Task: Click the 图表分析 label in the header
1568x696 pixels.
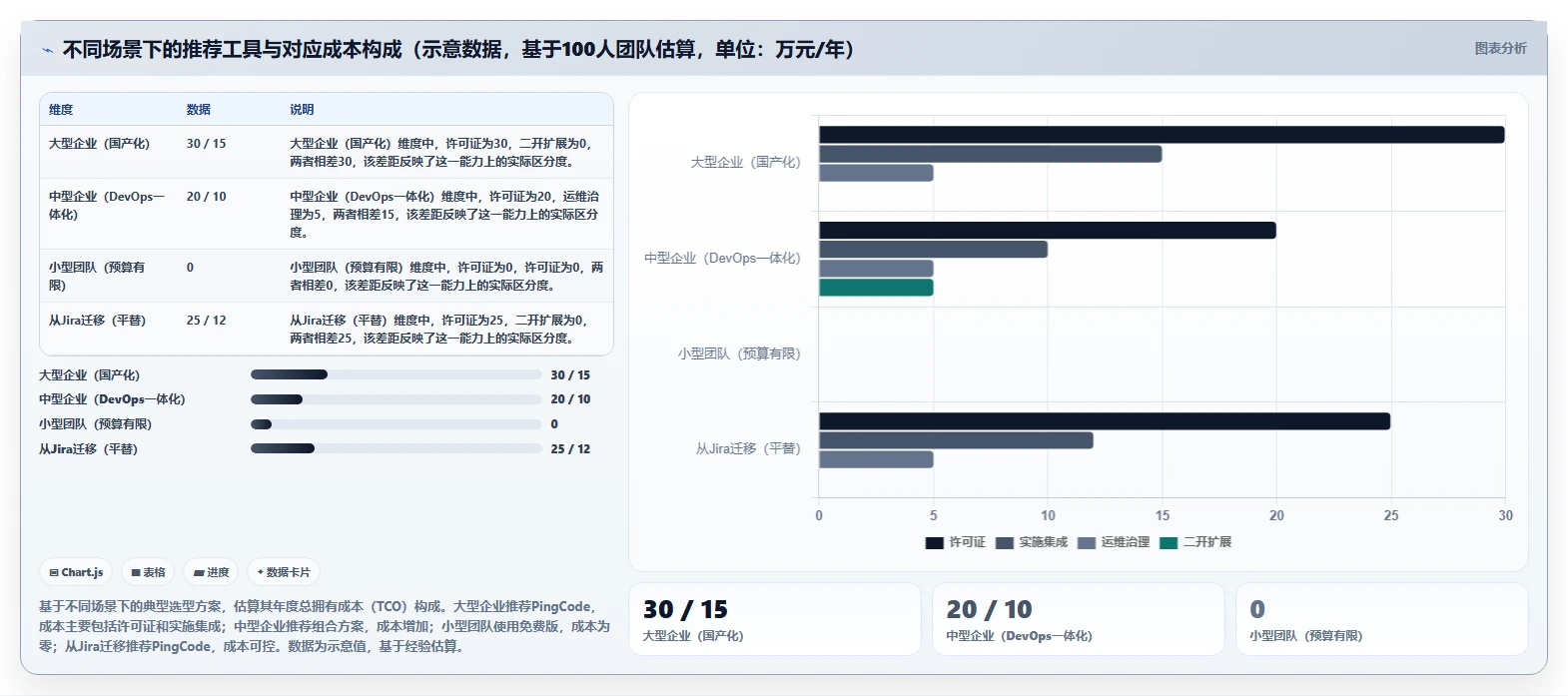Action: pyautogui.click(x=1500, y=48)
